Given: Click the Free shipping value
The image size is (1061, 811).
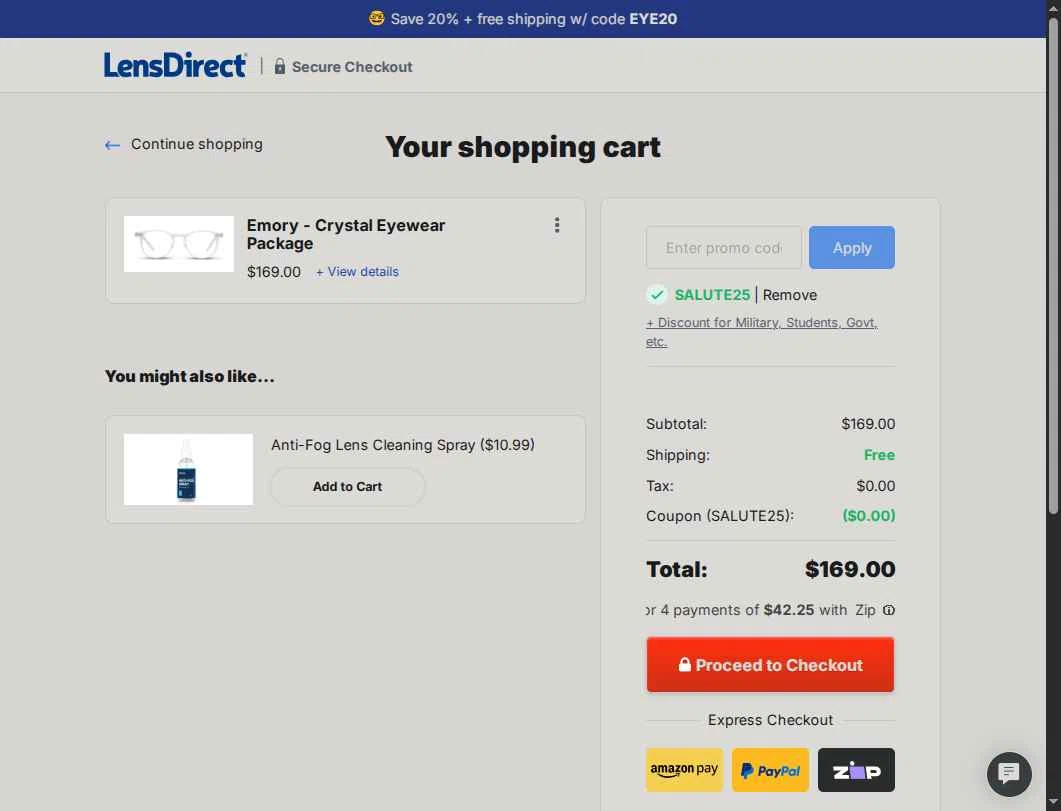Looking at the screenshot, I should pos(879,455).
